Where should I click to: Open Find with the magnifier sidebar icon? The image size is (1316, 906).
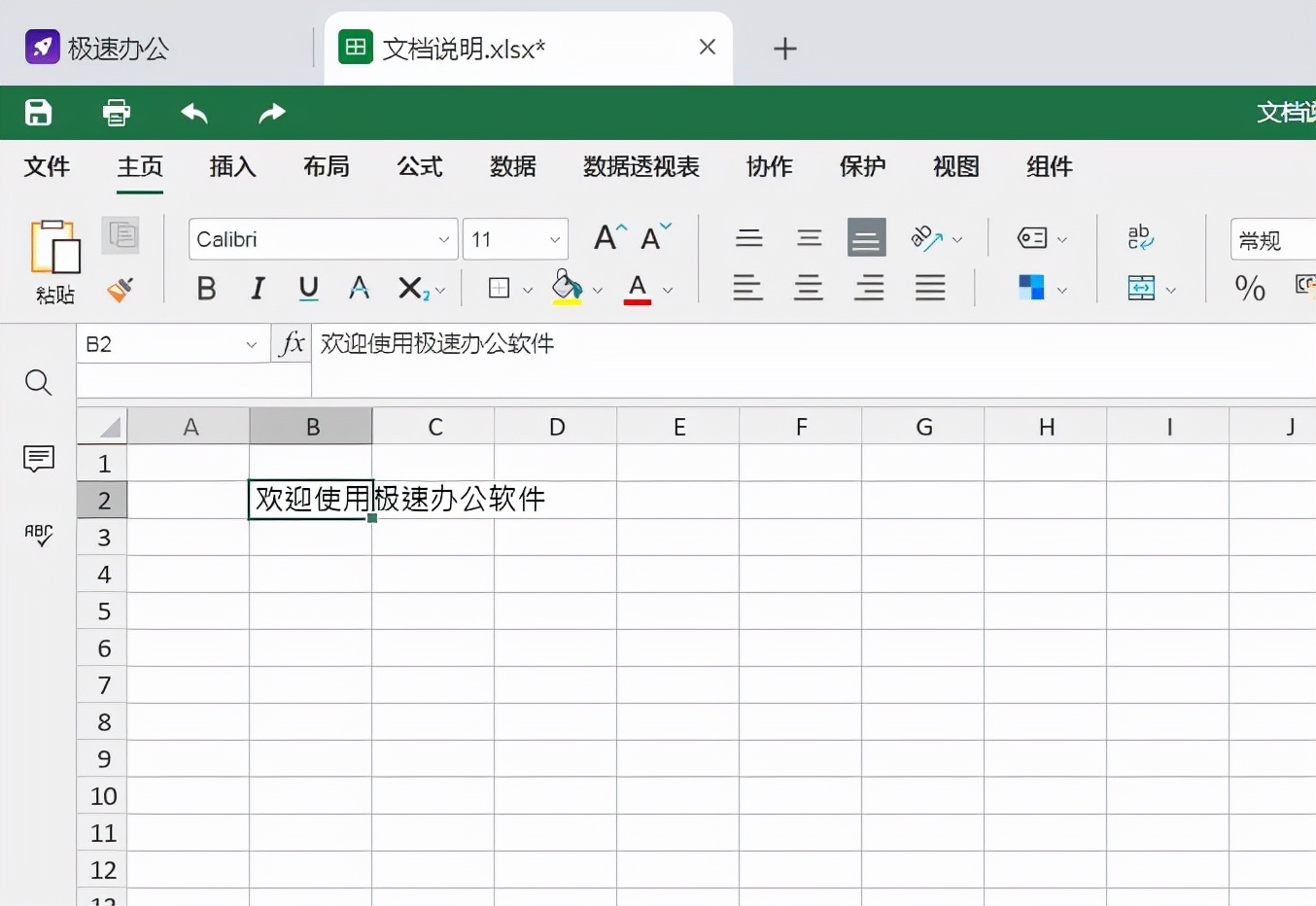(38, 383)
